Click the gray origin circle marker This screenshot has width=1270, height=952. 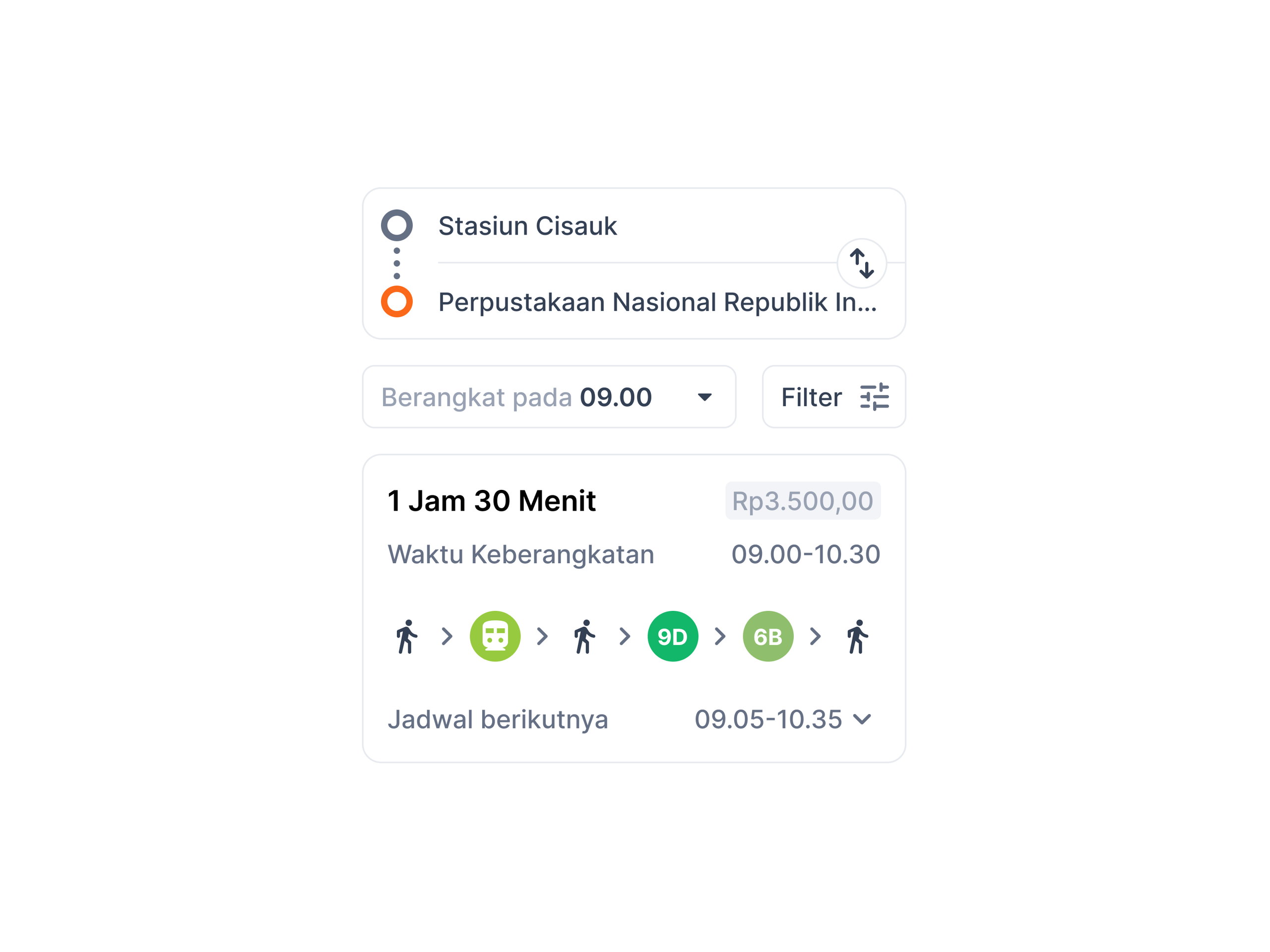pyautogui.click(x=397, y=226)
